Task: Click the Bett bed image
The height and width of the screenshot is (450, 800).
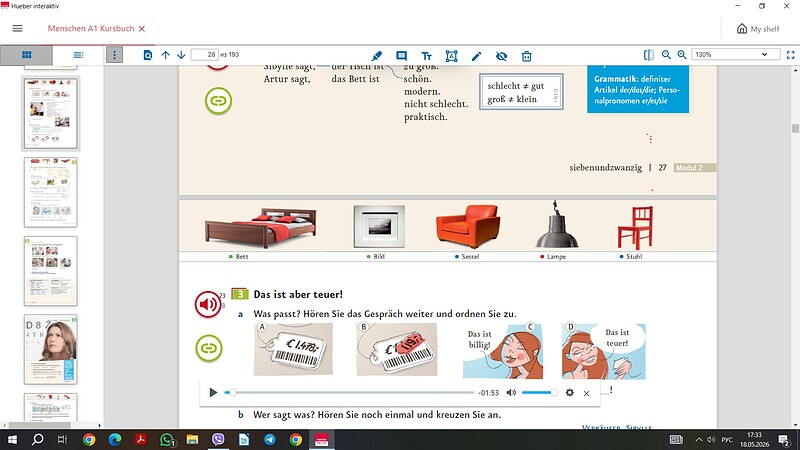Action: [x=260, y=228]
